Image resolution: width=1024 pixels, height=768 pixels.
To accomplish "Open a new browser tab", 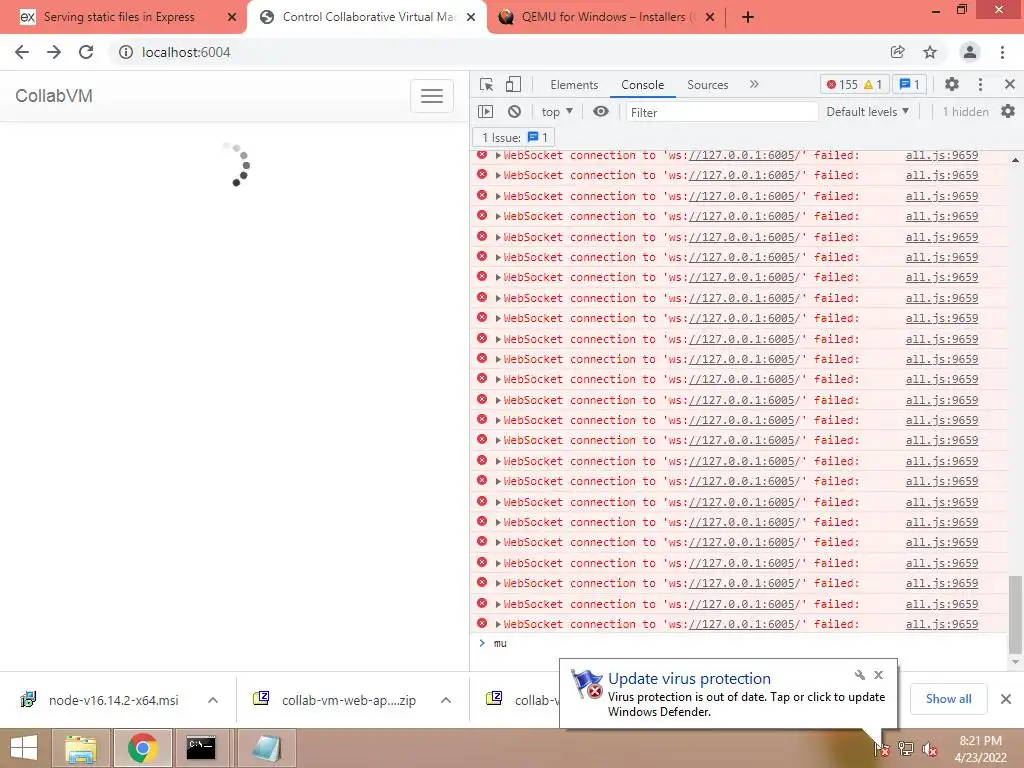I will (x=748, y=17).
